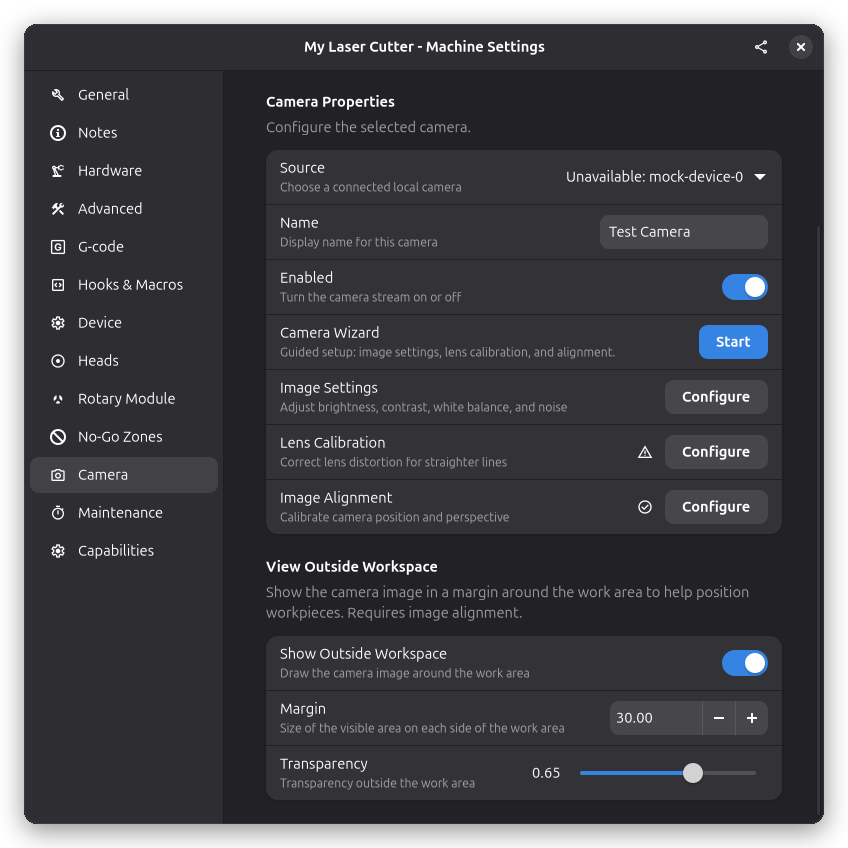Click the Maintenance stopwatch icon
Screen dimensions: 848x848
point(58,513)
